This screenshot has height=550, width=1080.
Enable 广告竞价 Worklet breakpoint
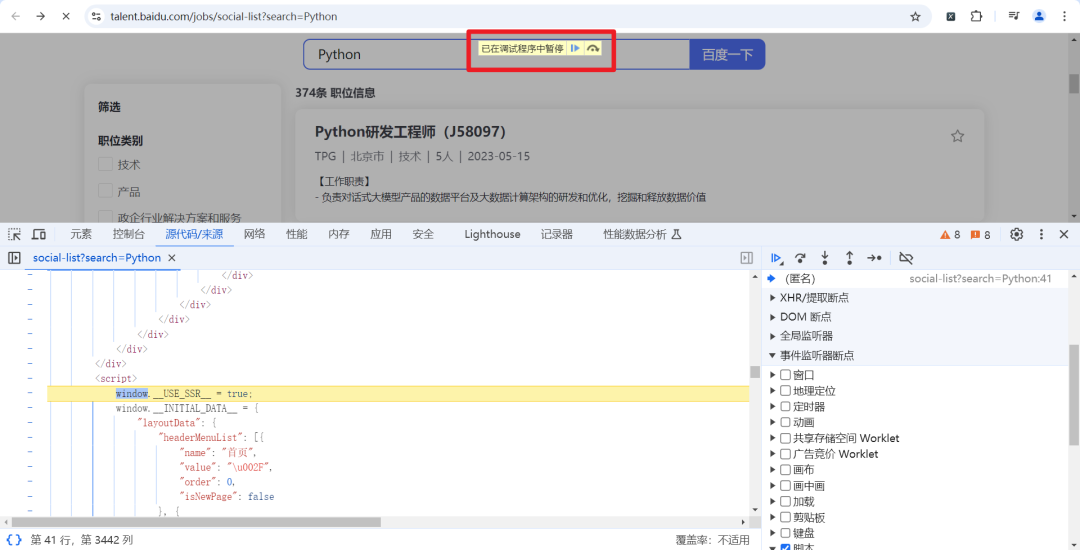(x=785, y=454)
